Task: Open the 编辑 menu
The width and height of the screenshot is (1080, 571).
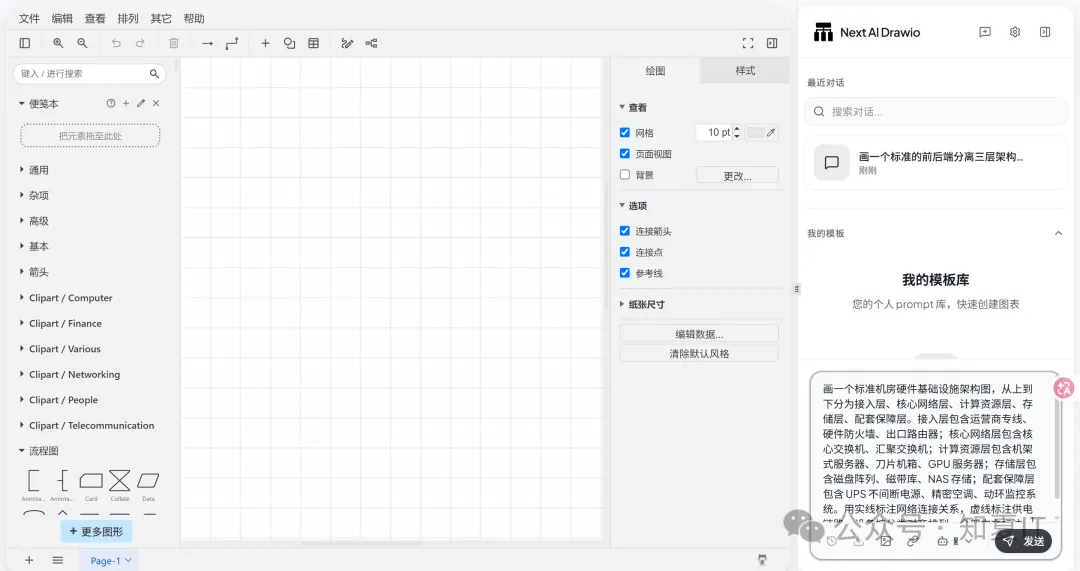Action: pos(62,19)
